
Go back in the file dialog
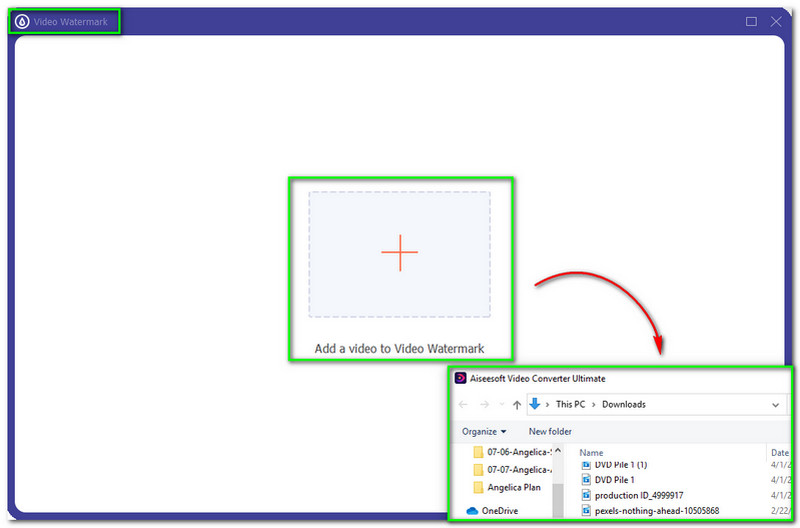click(463, 405)
